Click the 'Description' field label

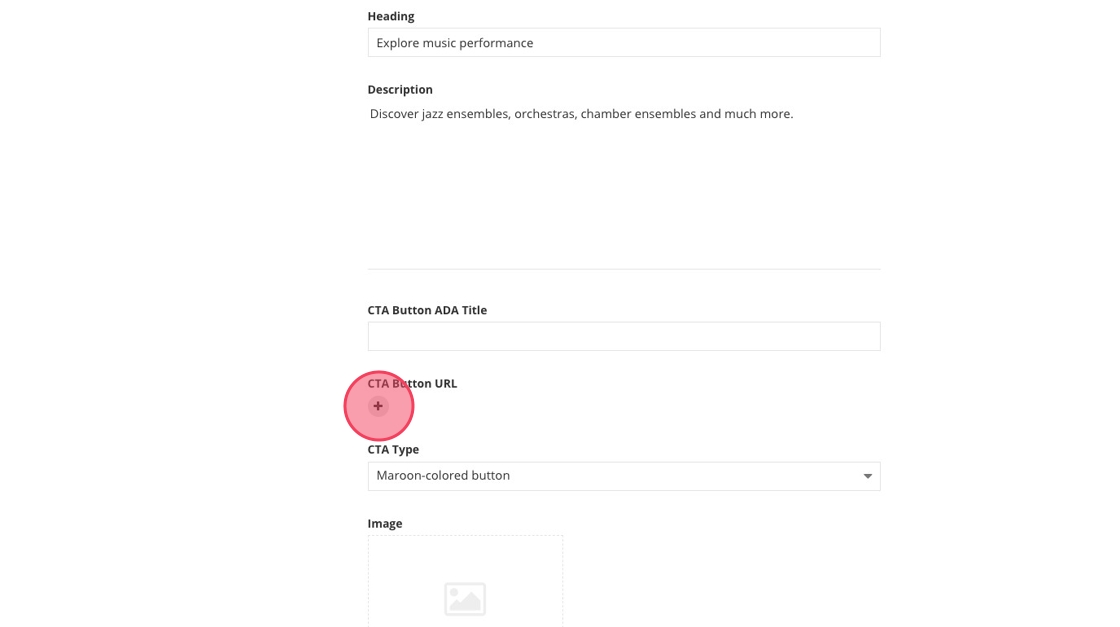(400, 90)
